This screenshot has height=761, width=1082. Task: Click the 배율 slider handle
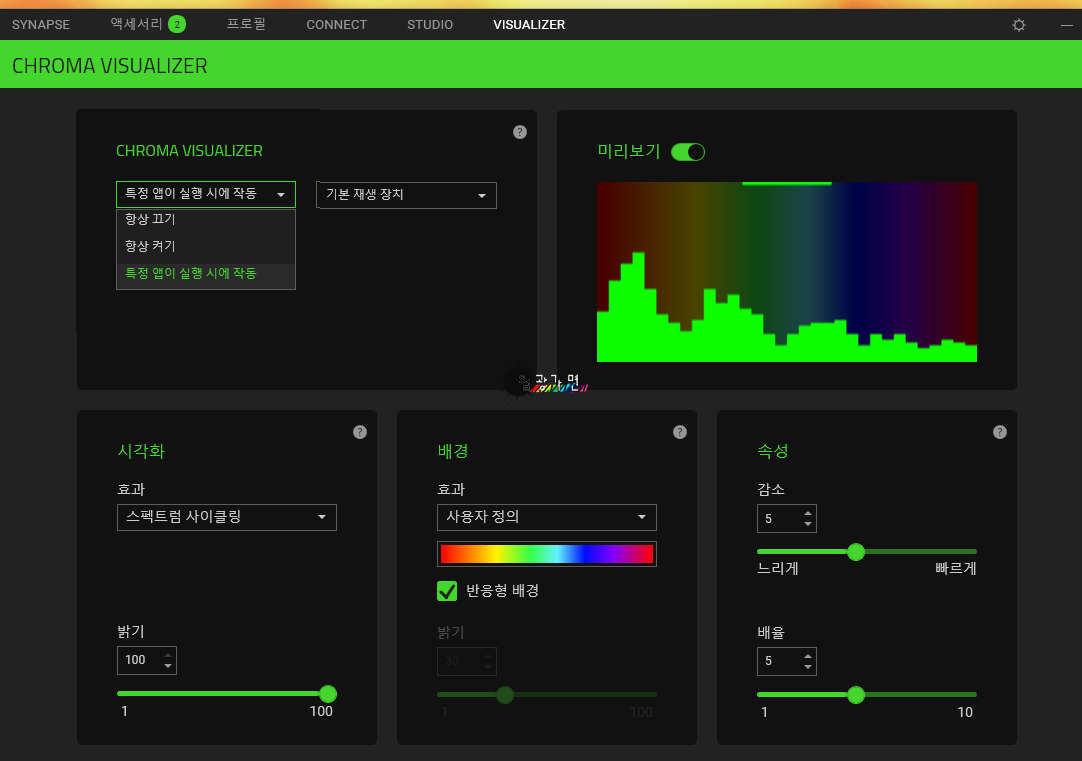pos(856,695)
